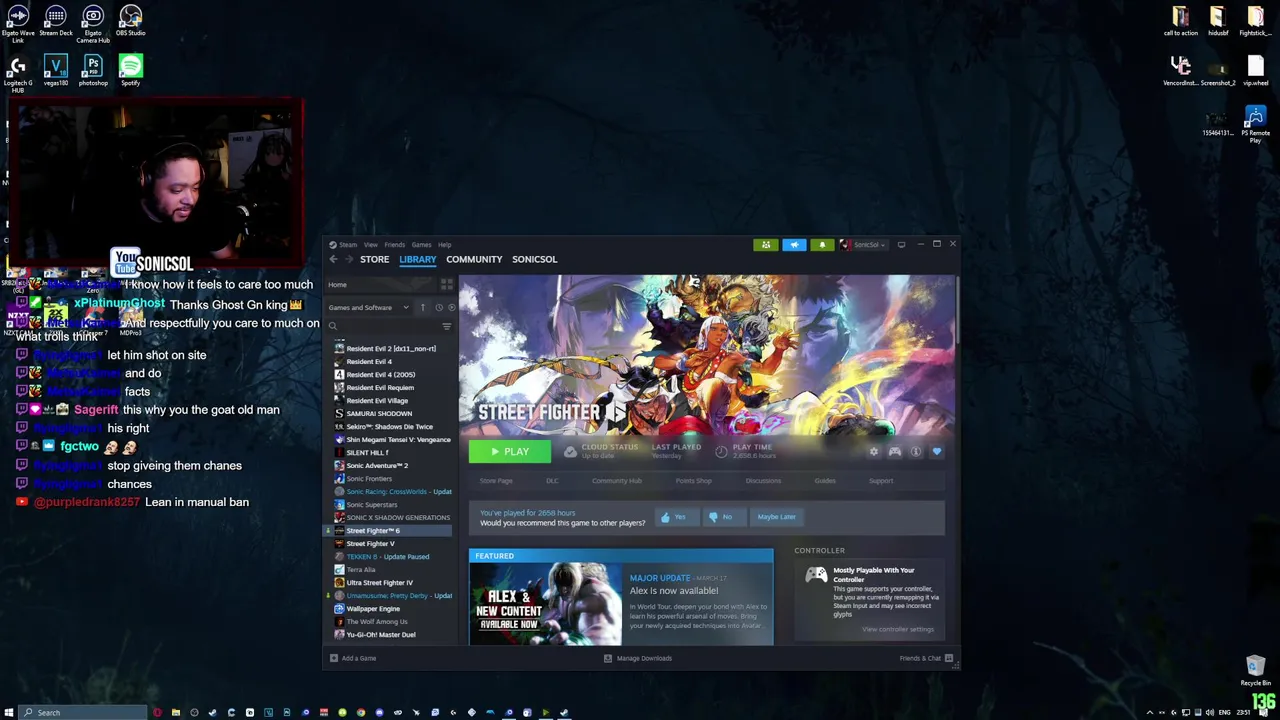Open the Elgato Wave Link desktop shortcut
This screenshot has width=1280, height=720.
[18, 22]
